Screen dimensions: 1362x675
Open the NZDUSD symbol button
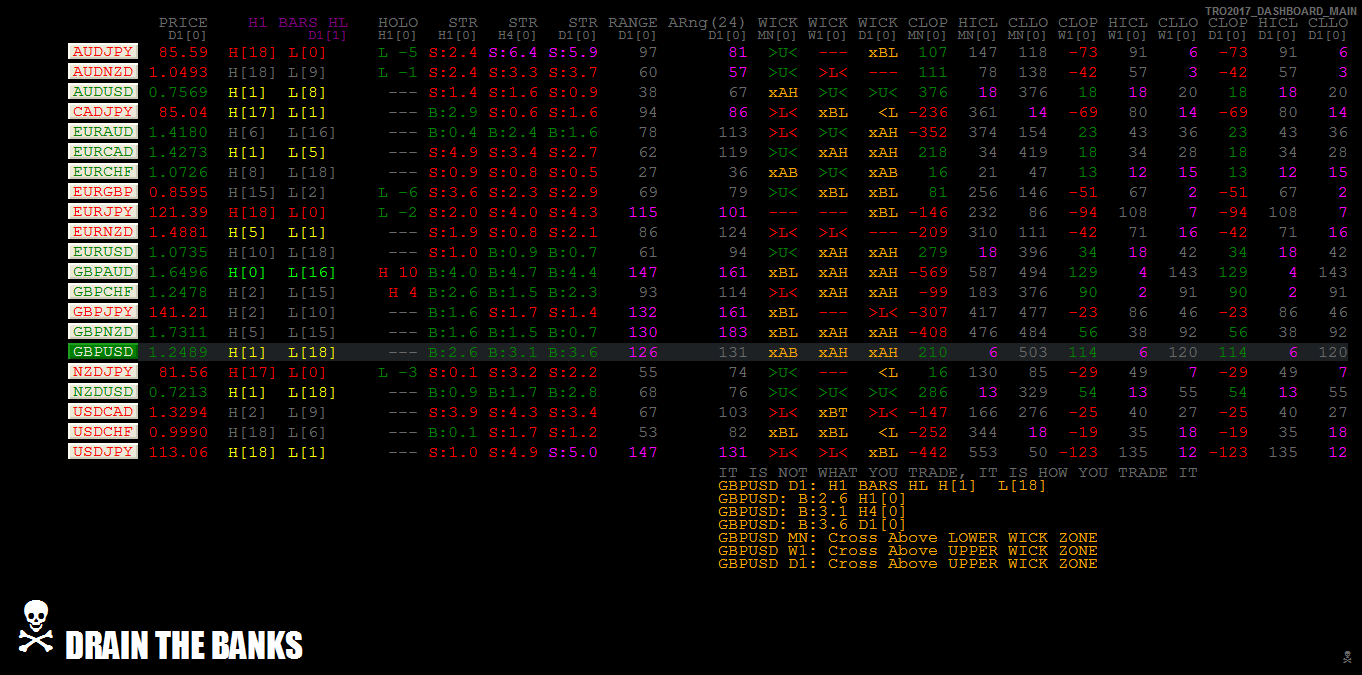(x=102, y=391)
